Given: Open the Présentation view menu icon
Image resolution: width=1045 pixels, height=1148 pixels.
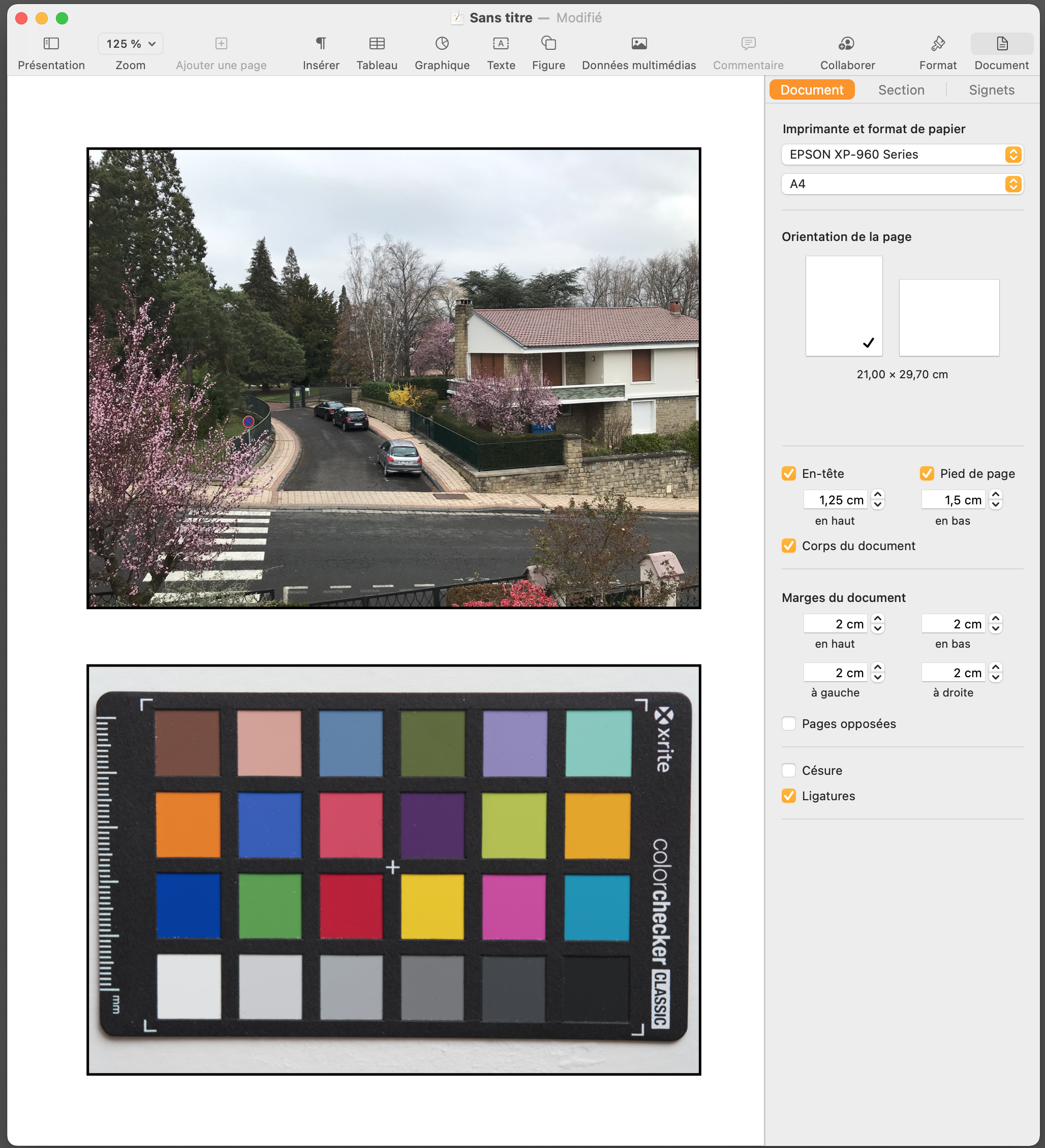Looking at the screenshot, I should coord(51,43).
